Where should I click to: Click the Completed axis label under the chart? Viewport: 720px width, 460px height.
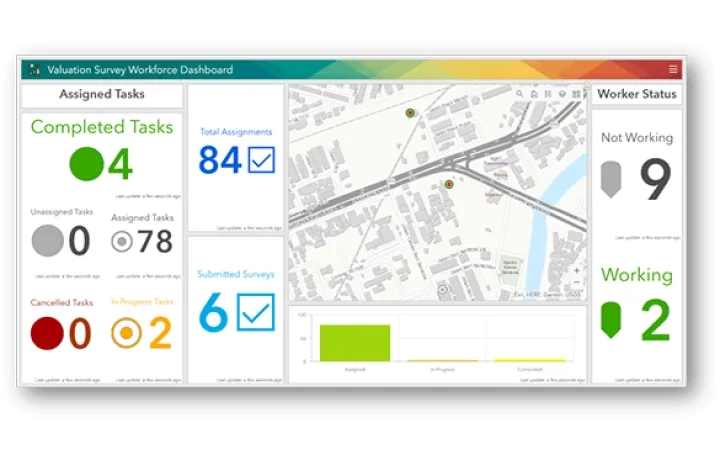pyautogui.click(x=529, y=369)
